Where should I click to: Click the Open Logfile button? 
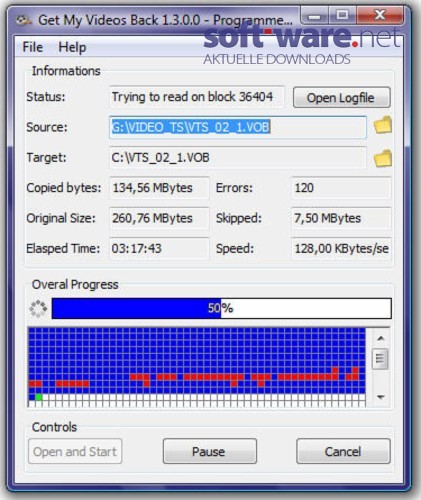341,98
